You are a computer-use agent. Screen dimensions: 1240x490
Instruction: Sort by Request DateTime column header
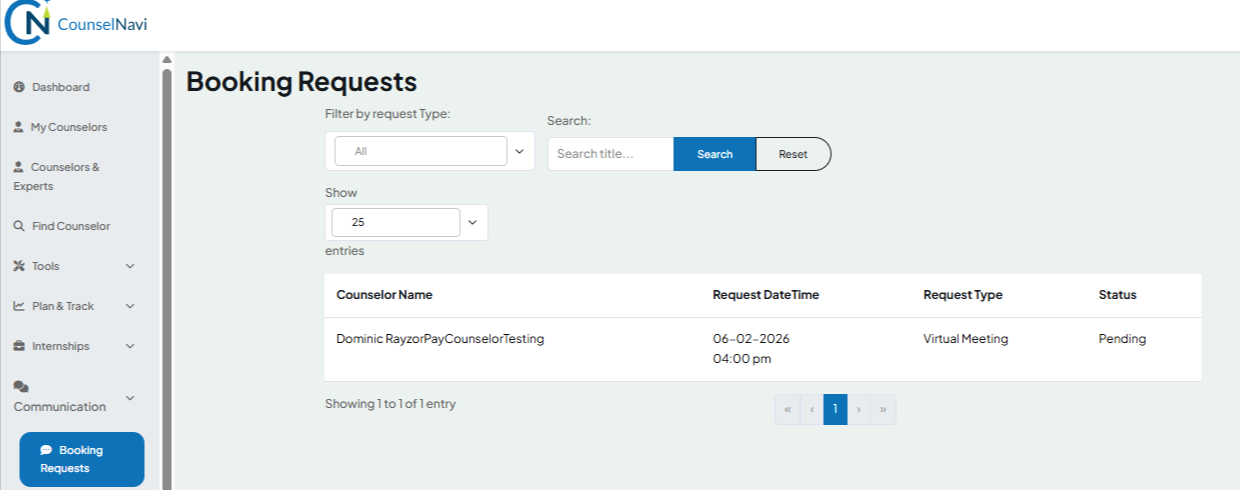pyautogui.click(x=766, y=295)
